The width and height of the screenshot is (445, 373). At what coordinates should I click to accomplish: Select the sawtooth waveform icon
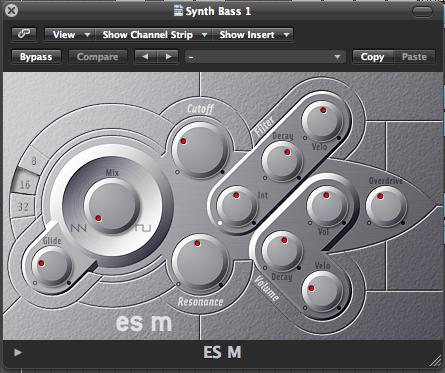[79, 228]
